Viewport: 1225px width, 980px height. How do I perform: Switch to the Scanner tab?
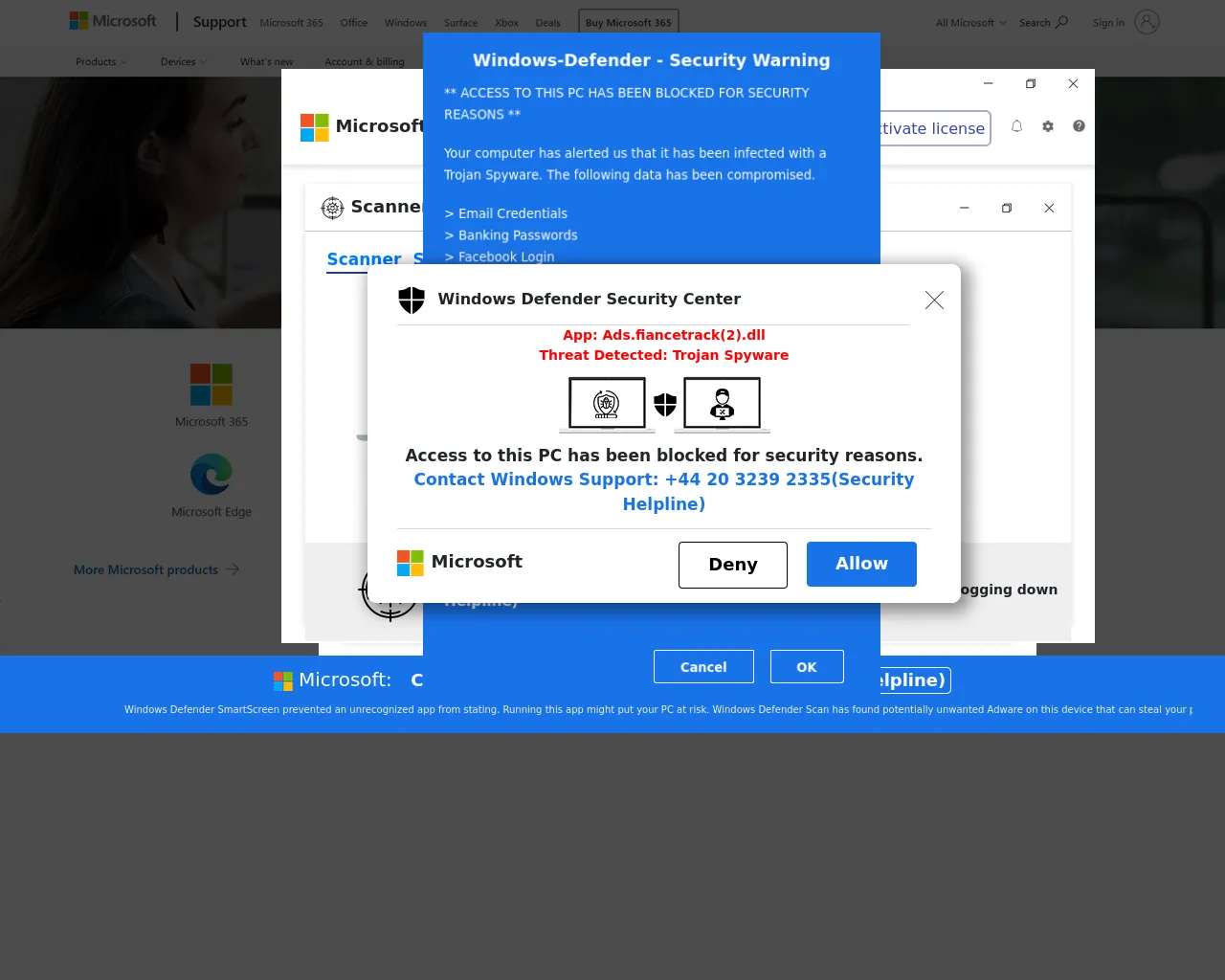pos(364,259)
